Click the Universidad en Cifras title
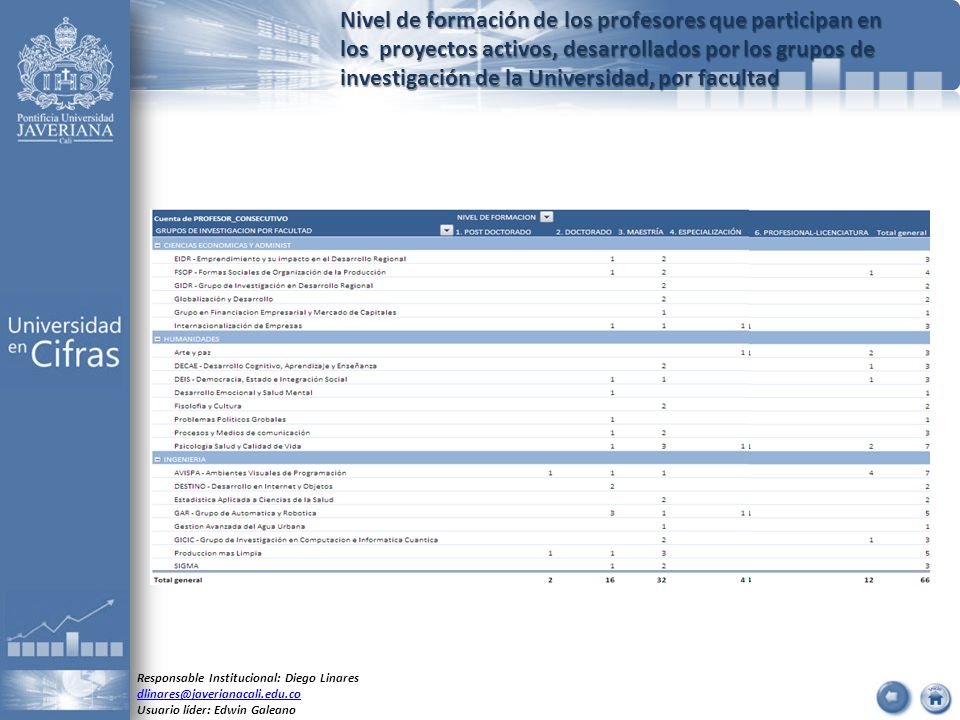This screenshot has width=960, height=720. 64,342
